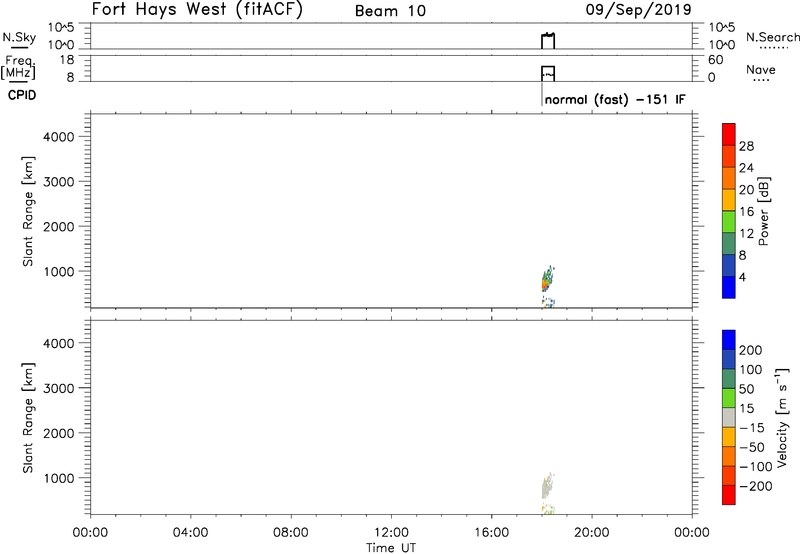The height and width of the screenshot is (554, 800).
Task: Click the '08:00' time tick label
Action: (x=291, y=533)
